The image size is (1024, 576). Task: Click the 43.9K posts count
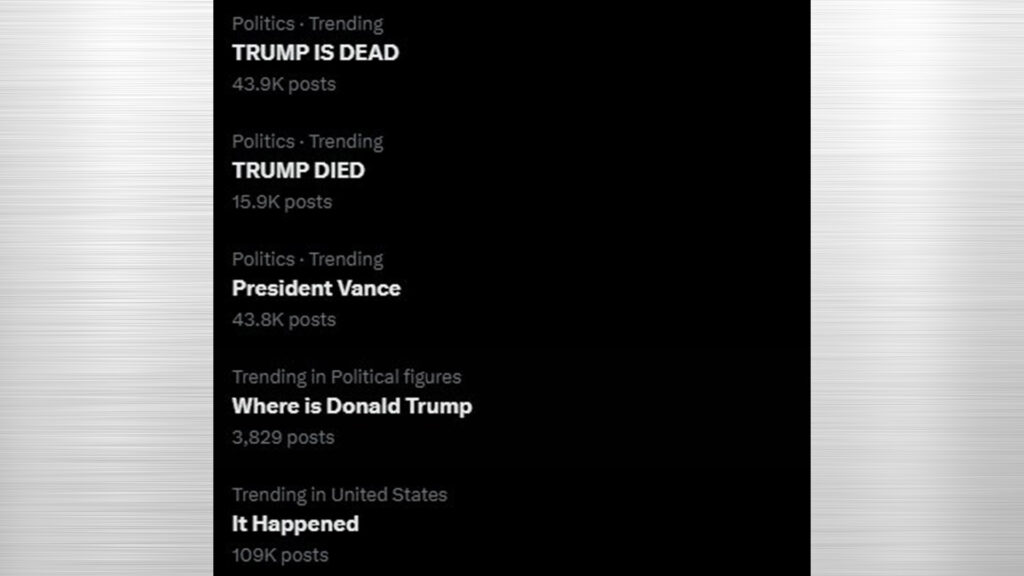(x=284, y=84)
